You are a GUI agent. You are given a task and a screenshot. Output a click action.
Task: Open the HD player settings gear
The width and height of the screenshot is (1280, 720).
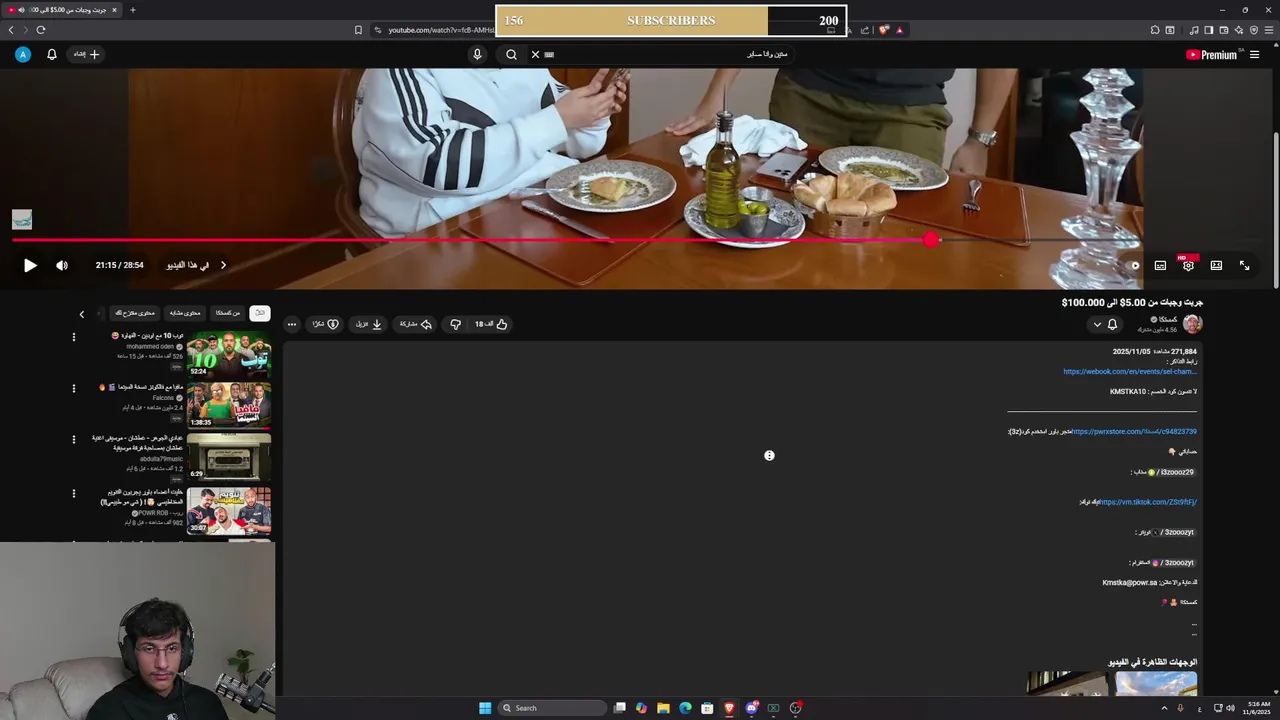coord(1188,265)
